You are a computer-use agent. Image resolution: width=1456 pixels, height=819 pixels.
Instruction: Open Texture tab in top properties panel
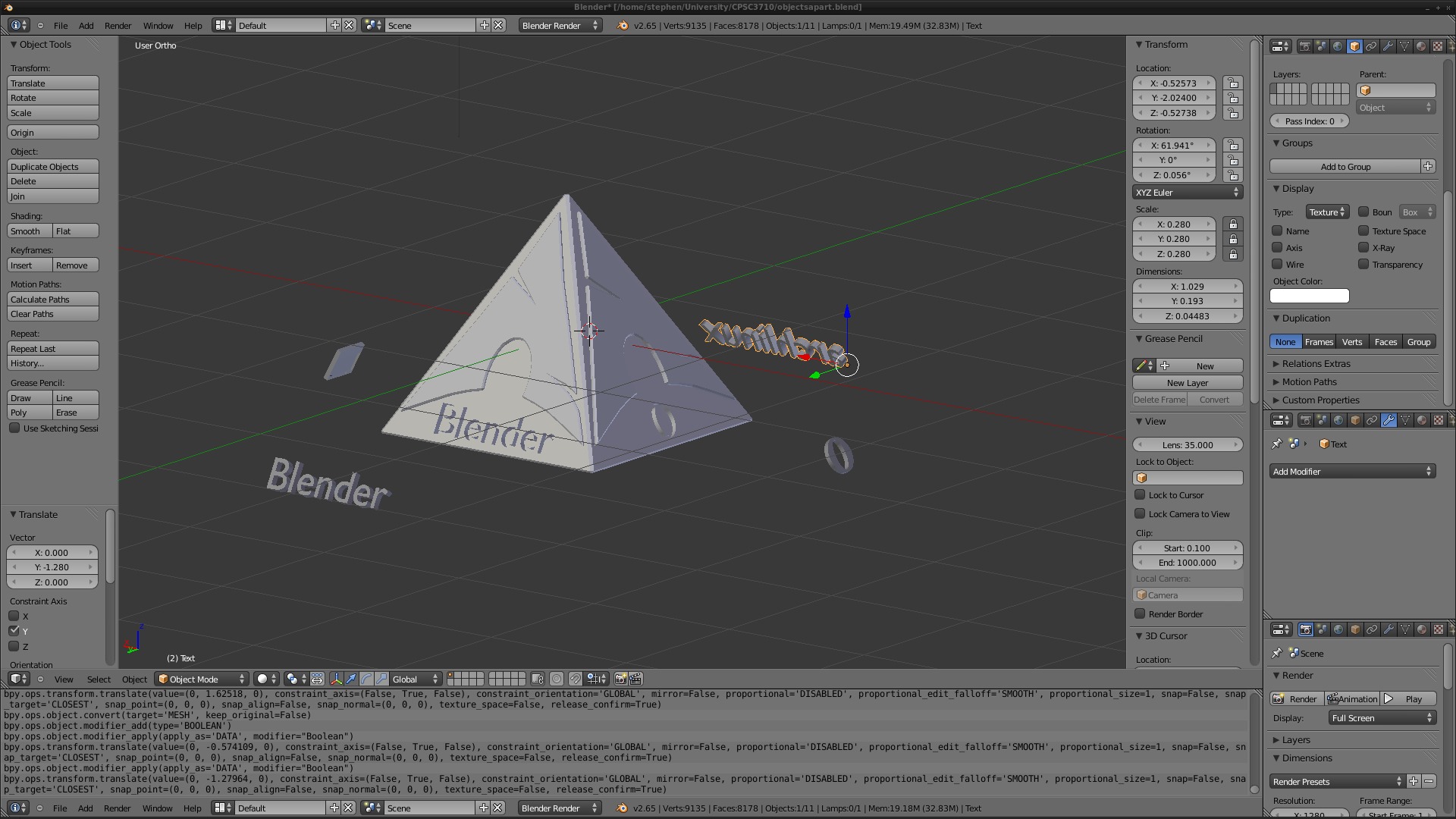click(1438, 46)
